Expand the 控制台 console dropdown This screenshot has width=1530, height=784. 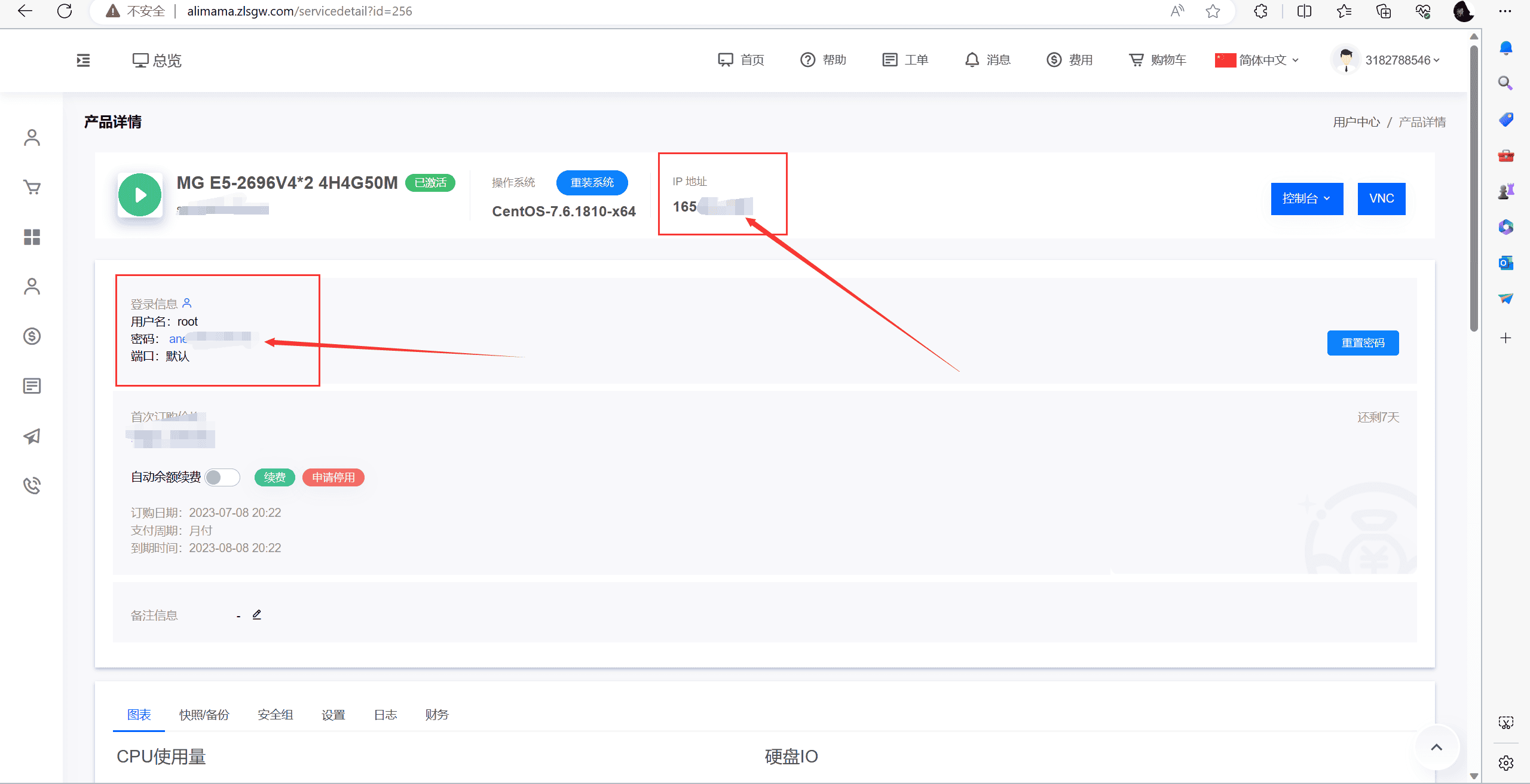[1307, 198]
